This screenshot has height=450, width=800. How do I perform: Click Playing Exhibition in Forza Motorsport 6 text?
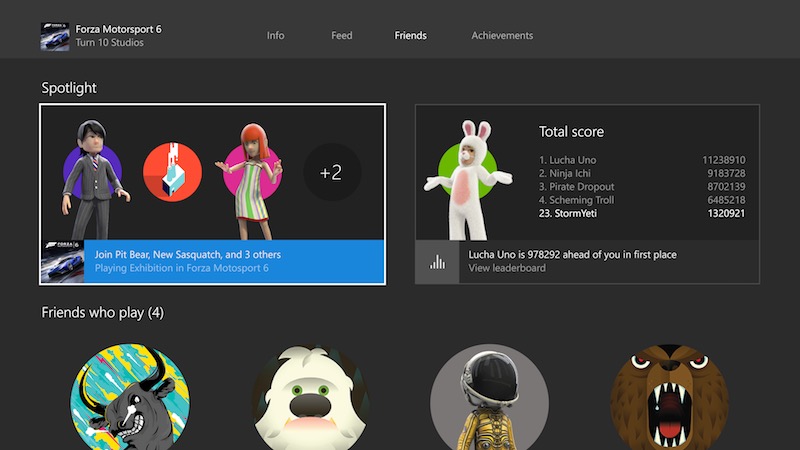[182, 268]
